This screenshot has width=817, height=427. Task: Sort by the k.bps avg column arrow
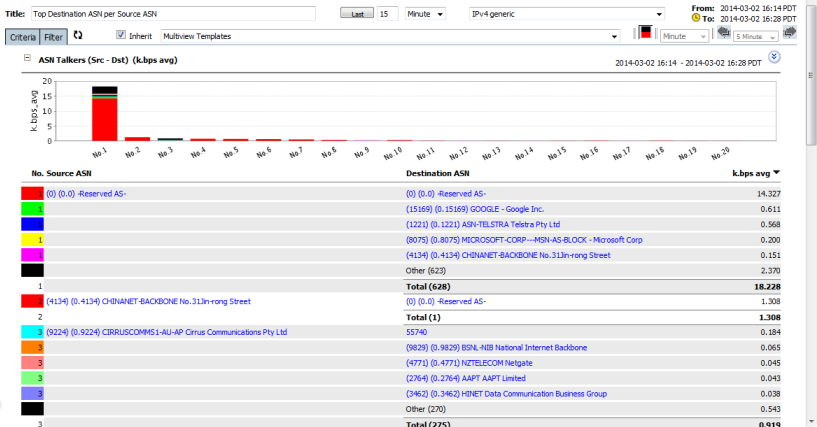[776, 172]
